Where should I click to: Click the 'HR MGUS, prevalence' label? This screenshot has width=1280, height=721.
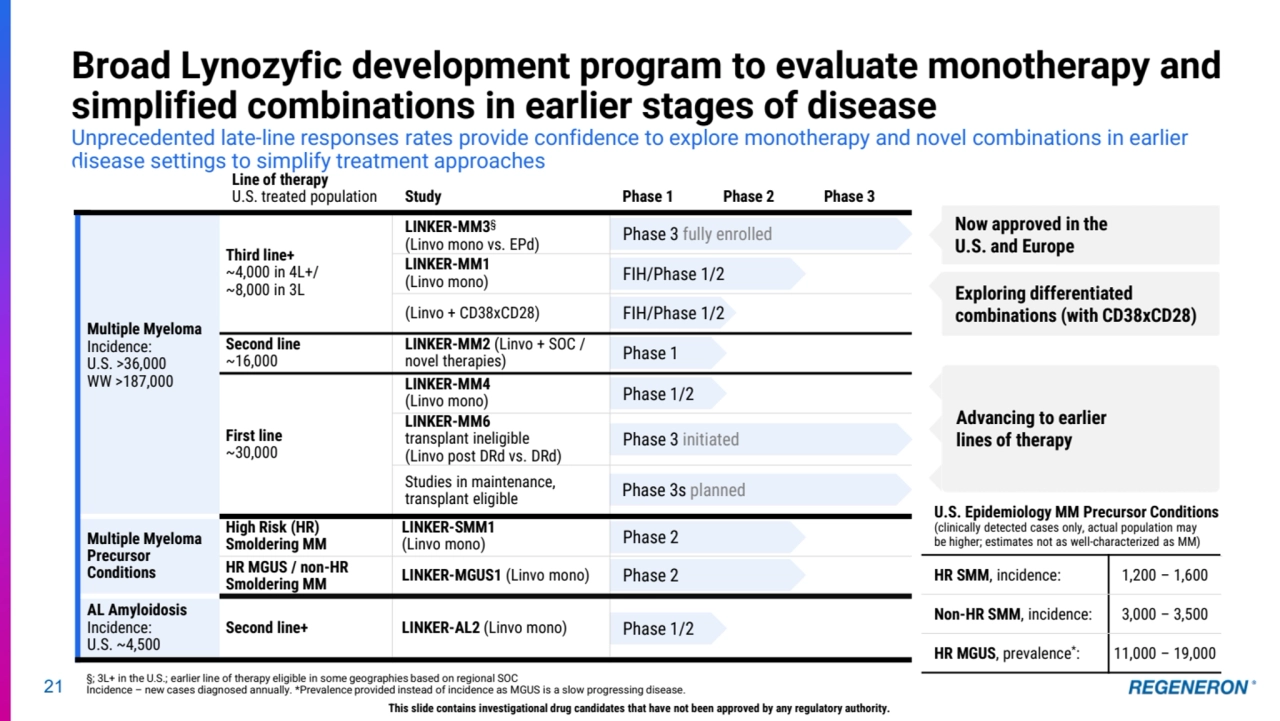pos(1007,654)
